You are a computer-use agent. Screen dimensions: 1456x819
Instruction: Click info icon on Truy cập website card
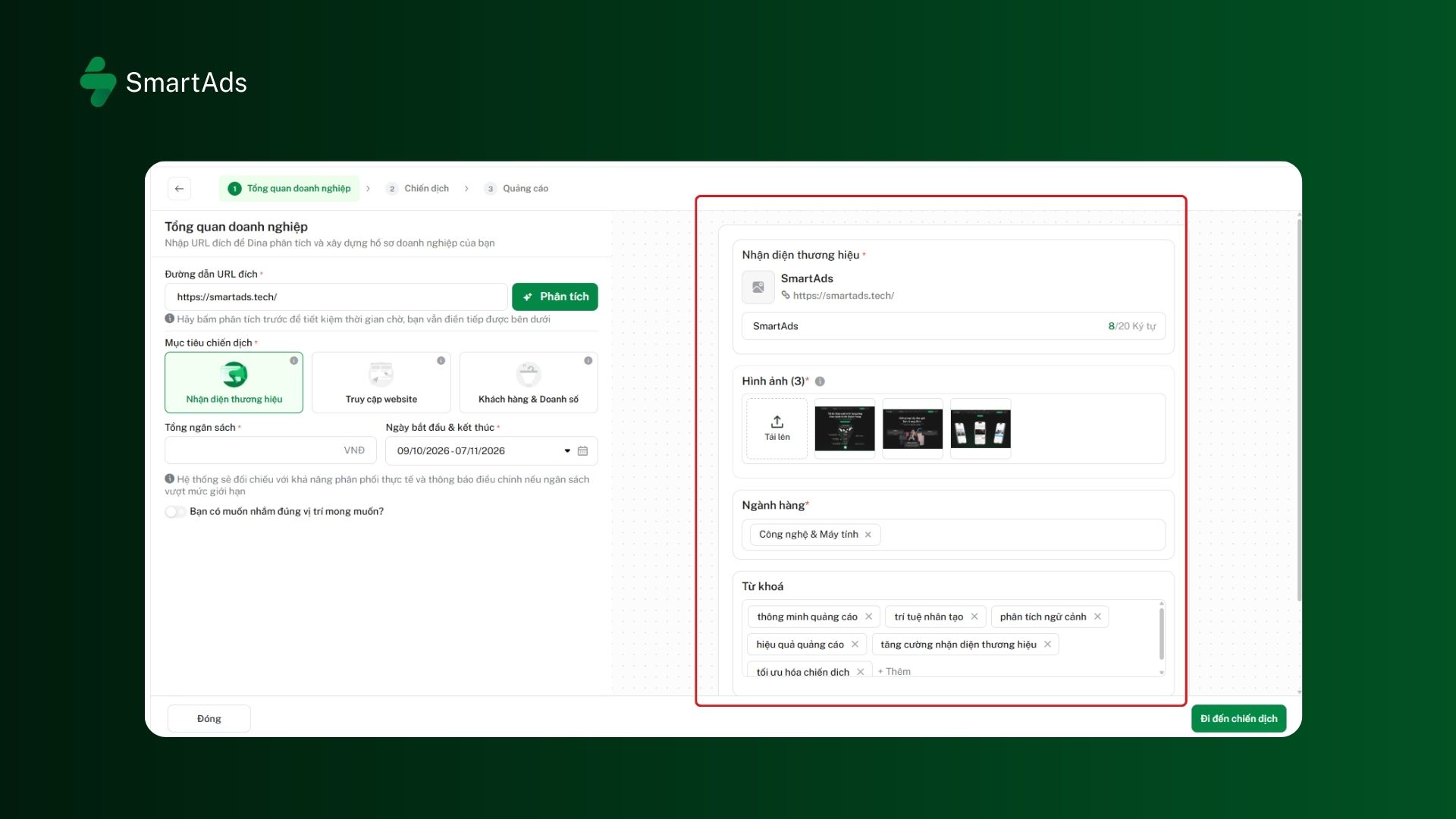pyautogui.click(x=441, y=361)
